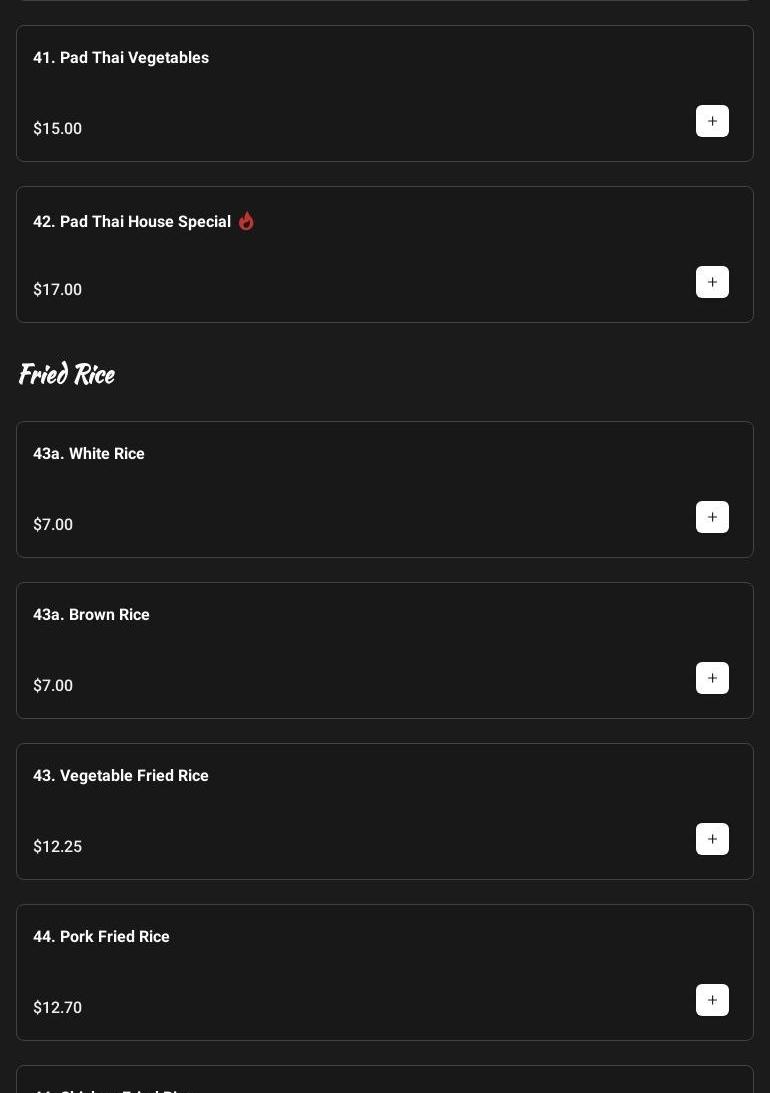
Task: Tap the plus icon for Vegetable Fried Rice
Action: 712,839
